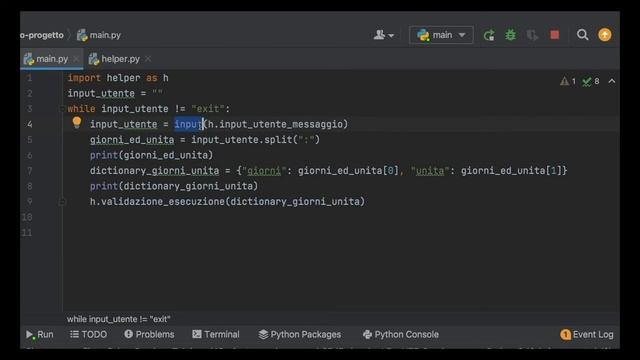Viewport: 640px width, 360px height.
Task: Click the 'import' keyword on line 1
Action: coord(84,78)
